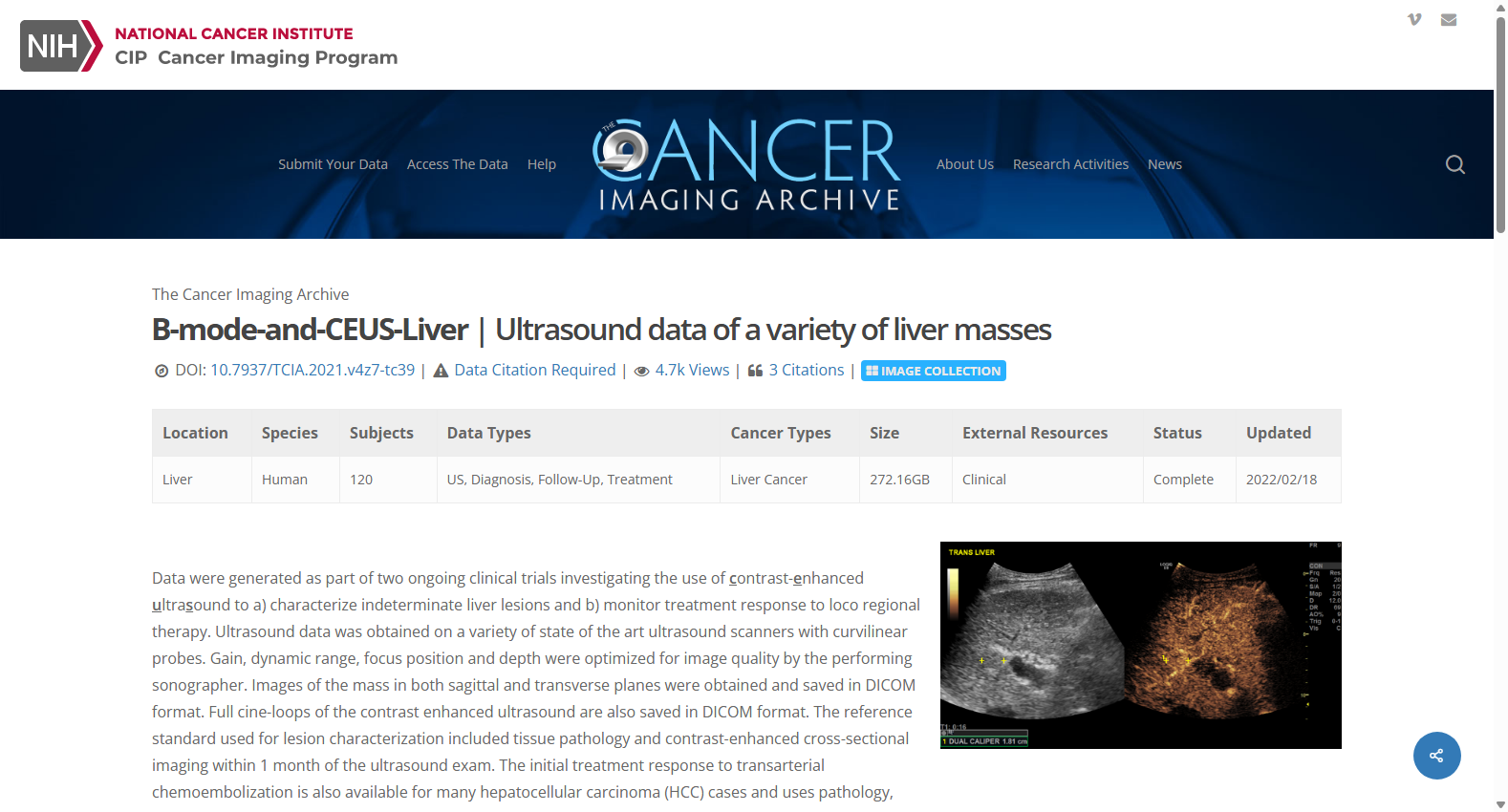Open the Vimeo icon link
The image size is (1508, 812).
tap(1414, 19)
